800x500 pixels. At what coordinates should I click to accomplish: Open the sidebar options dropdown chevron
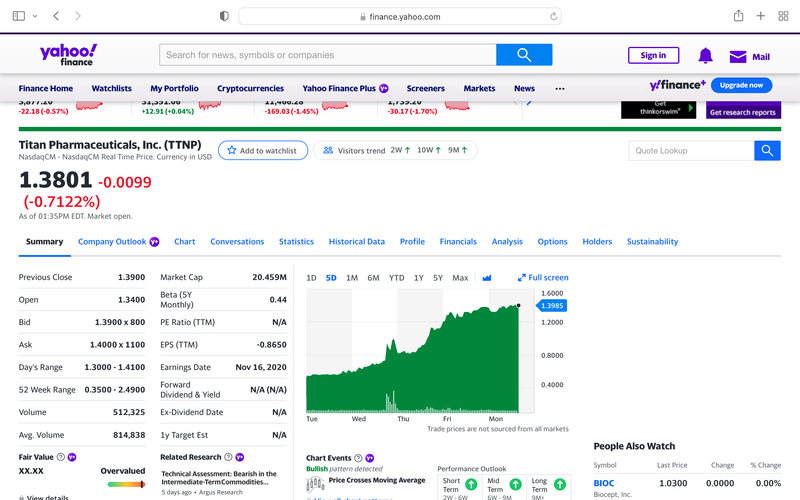pos(35,16)
